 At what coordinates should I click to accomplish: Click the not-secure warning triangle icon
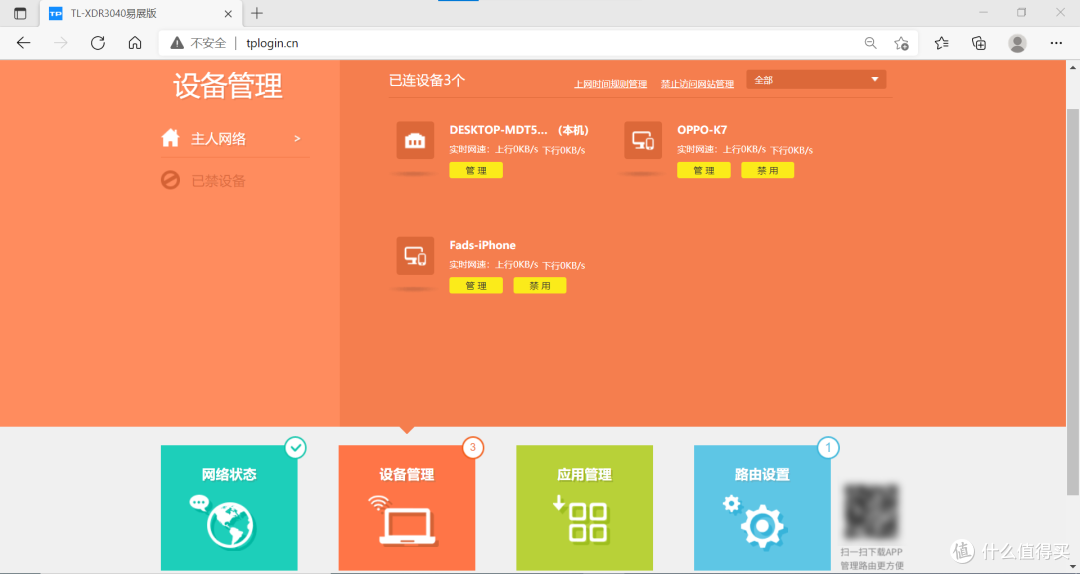click(x=177, y=43)
